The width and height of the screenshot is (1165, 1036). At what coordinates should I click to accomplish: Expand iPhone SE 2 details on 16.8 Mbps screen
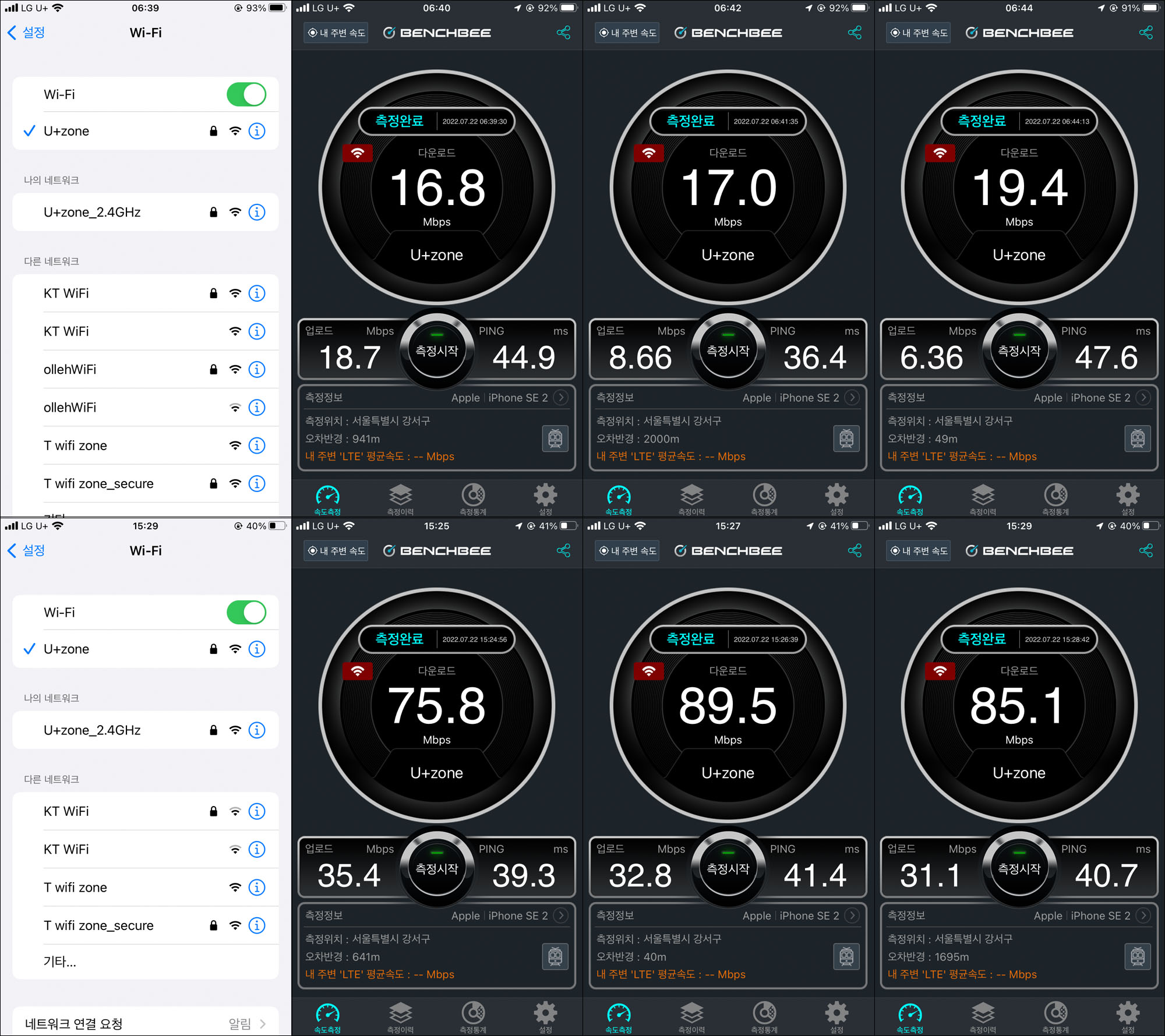[560, 398]
